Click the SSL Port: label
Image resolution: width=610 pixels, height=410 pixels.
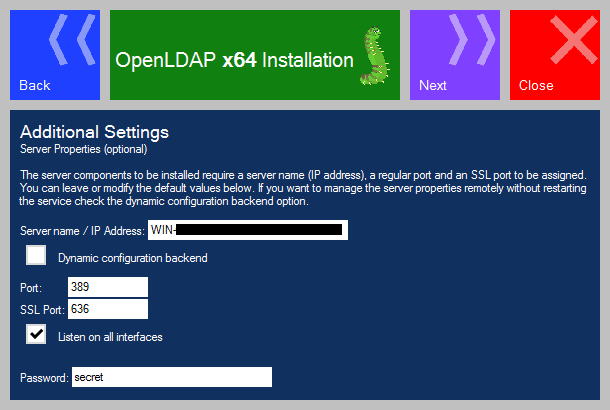(42, 310)
